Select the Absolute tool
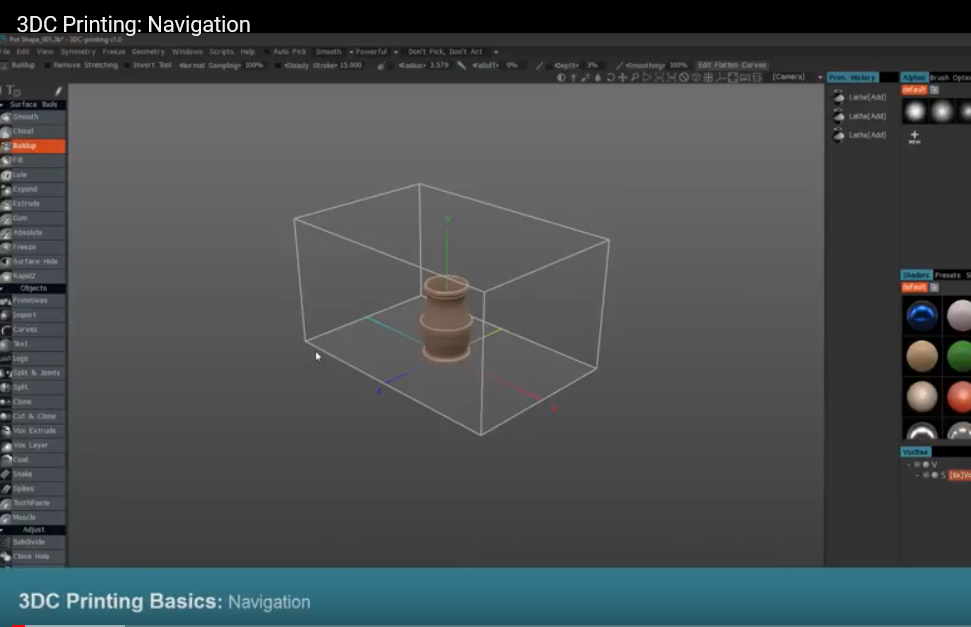The image size is (971, 627). point(33,232)
